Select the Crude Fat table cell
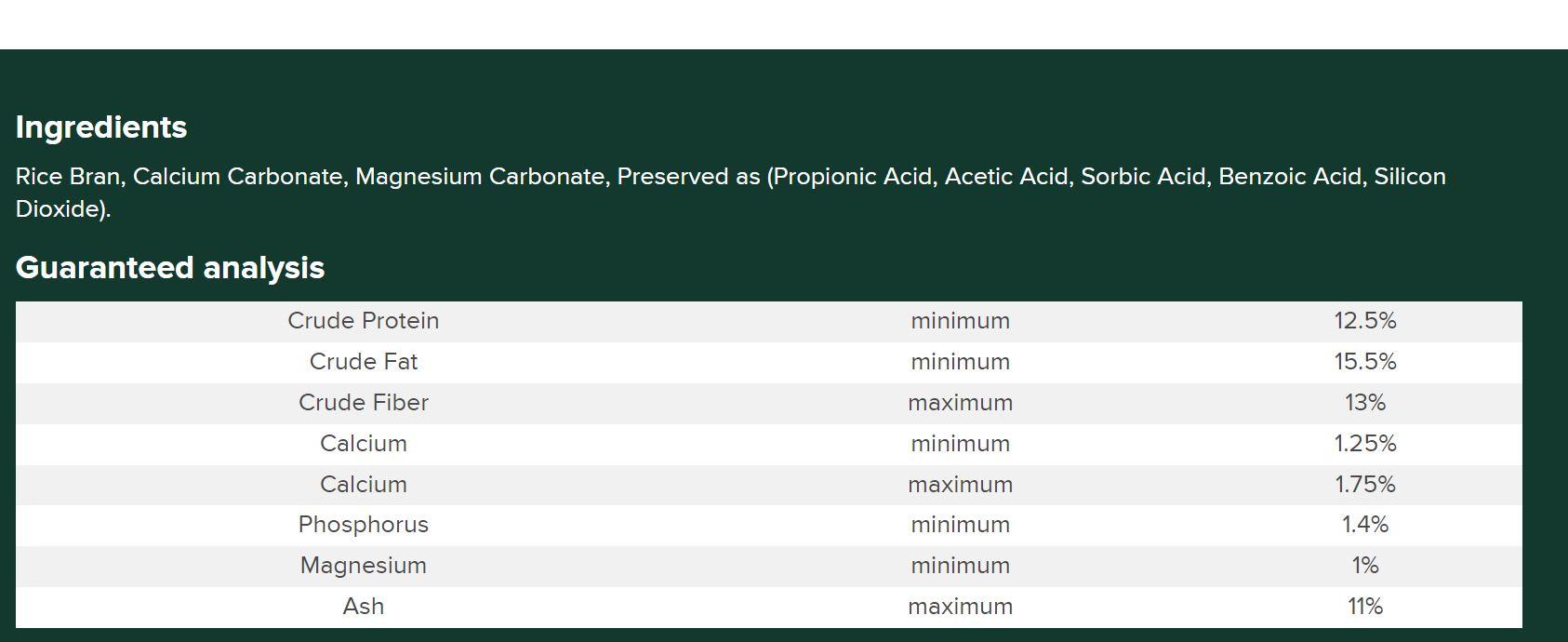The width and height of the screenshot is (1568, 642). (363, 362)
